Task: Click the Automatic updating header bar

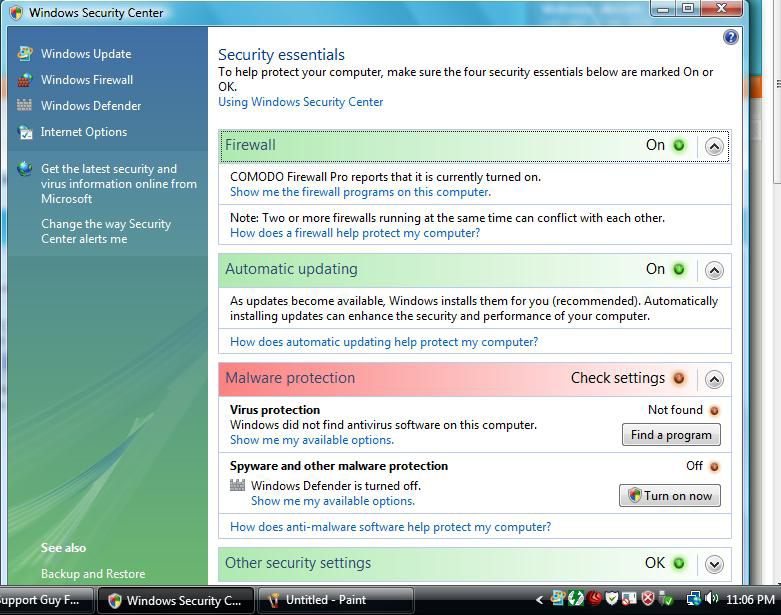Action: [475, 270]
